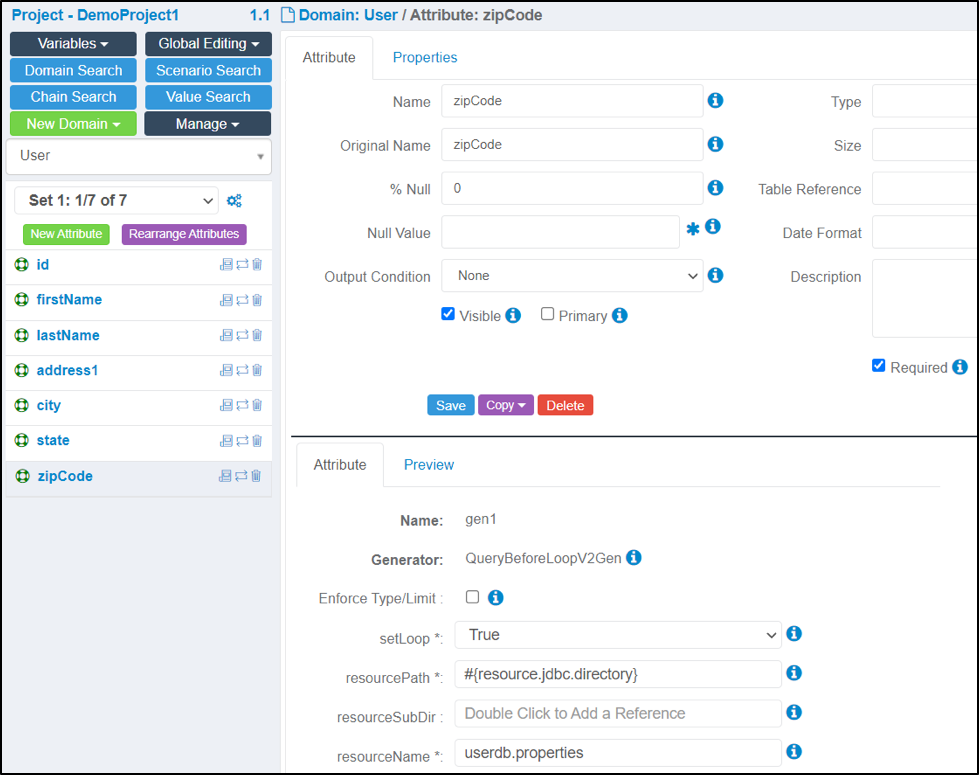This screenshot has width=979, height=775.
Task: Show info for the resourceName parameter
Action: [794, 752]
